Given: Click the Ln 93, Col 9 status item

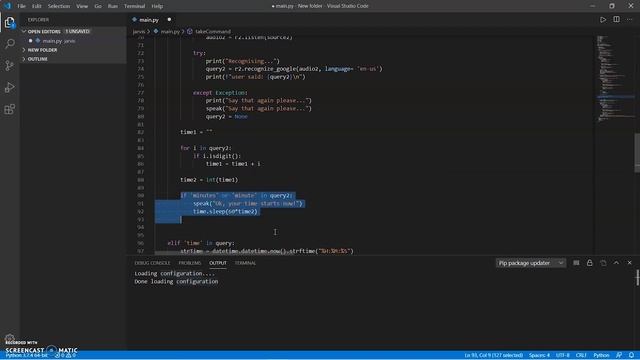Looking at the screenshot, I should tap(493, 356).
